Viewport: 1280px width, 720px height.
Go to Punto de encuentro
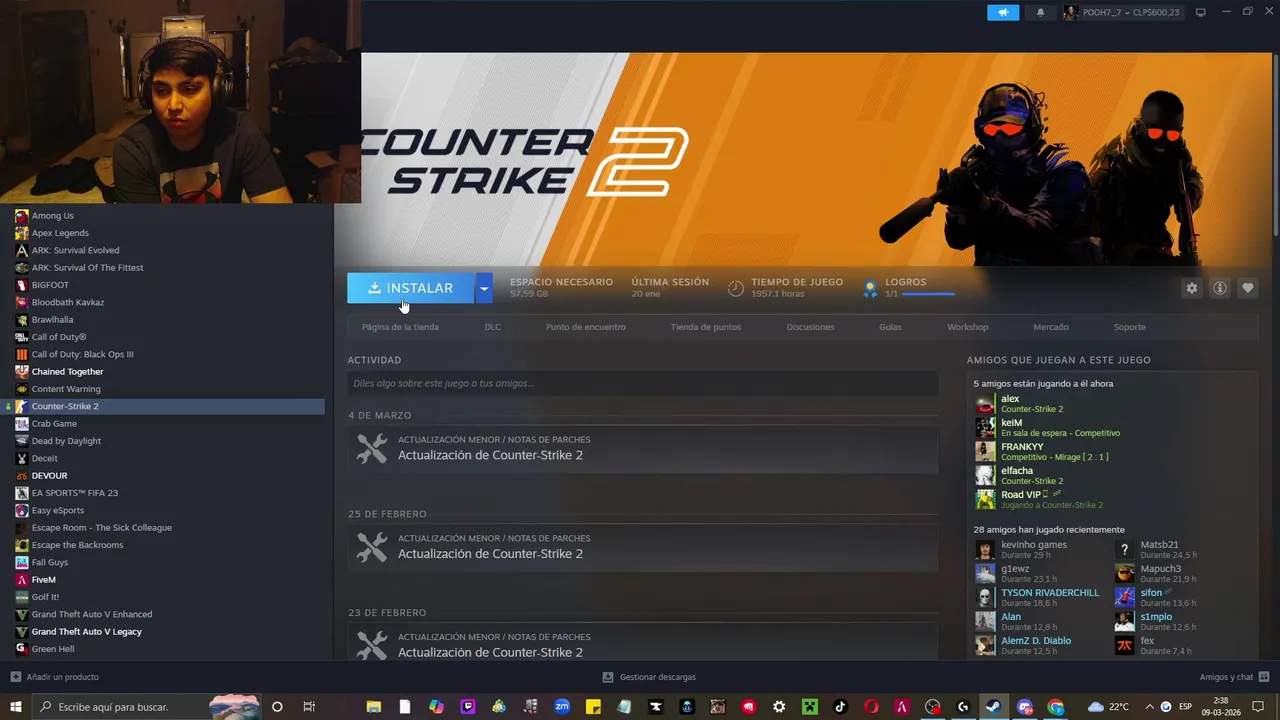click(x=585, y=327)
